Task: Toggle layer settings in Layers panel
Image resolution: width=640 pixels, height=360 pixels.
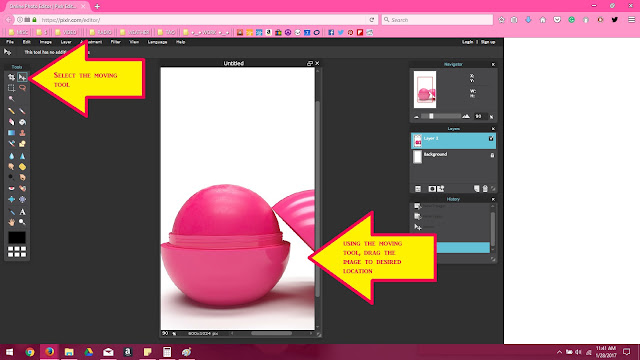Action: 418,189
